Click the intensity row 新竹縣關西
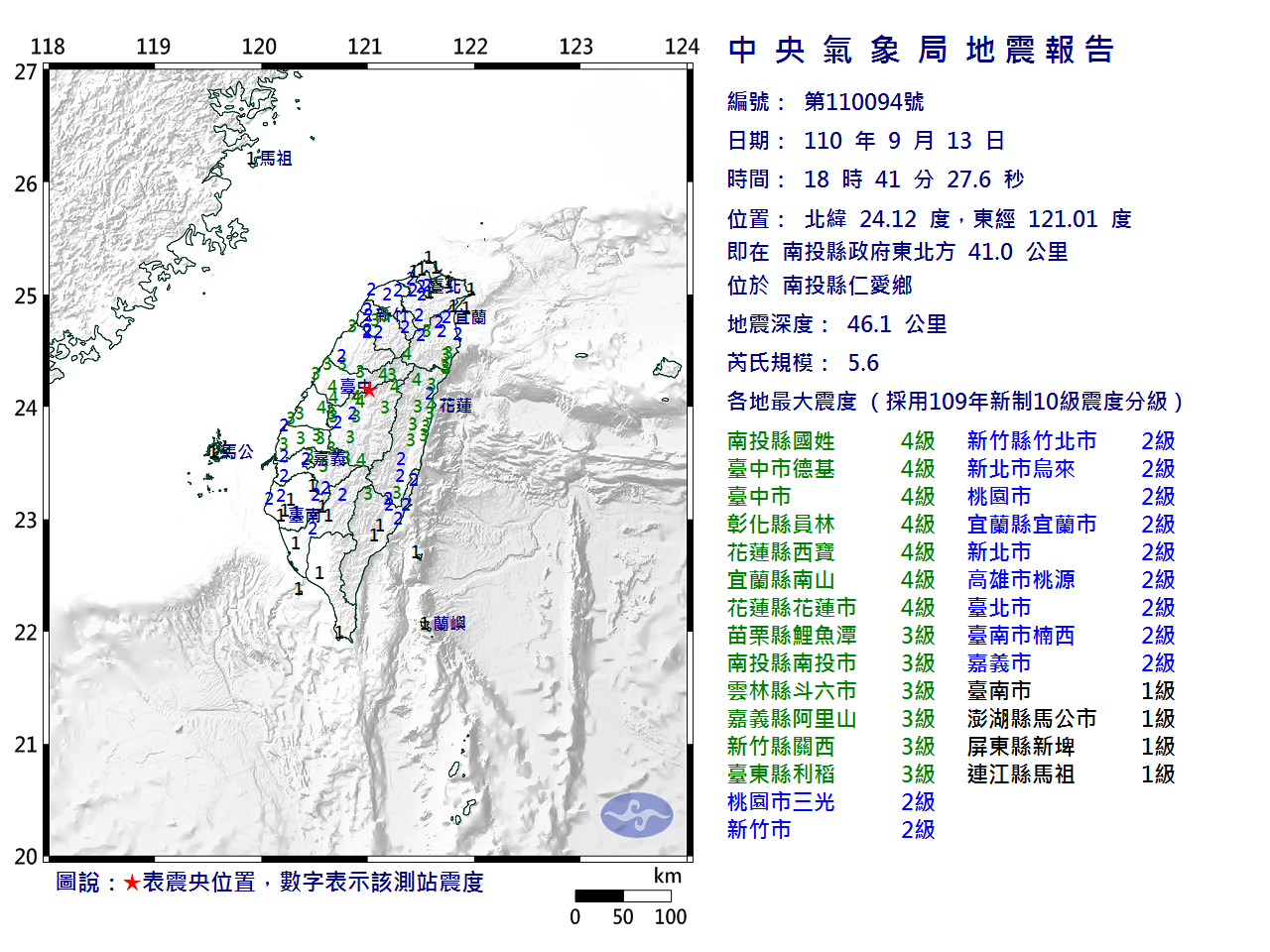This screenshot has width=1270, height=952. click(831, 747)
